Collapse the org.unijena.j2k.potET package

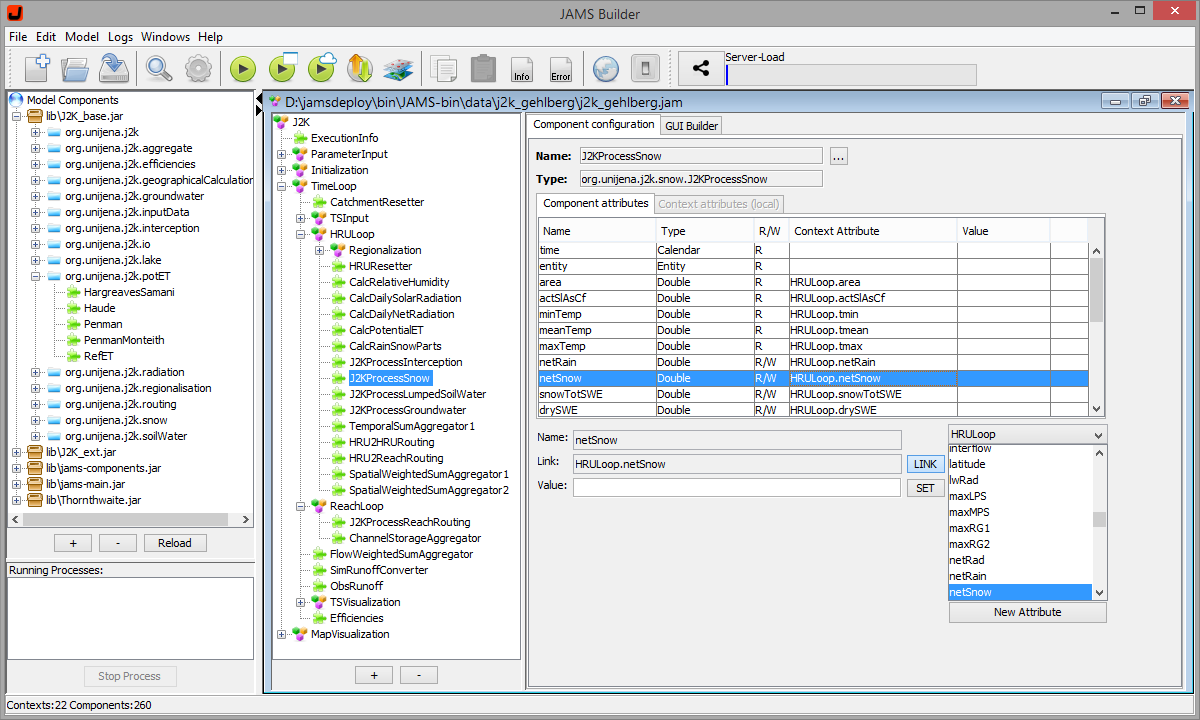click(36, 276)
